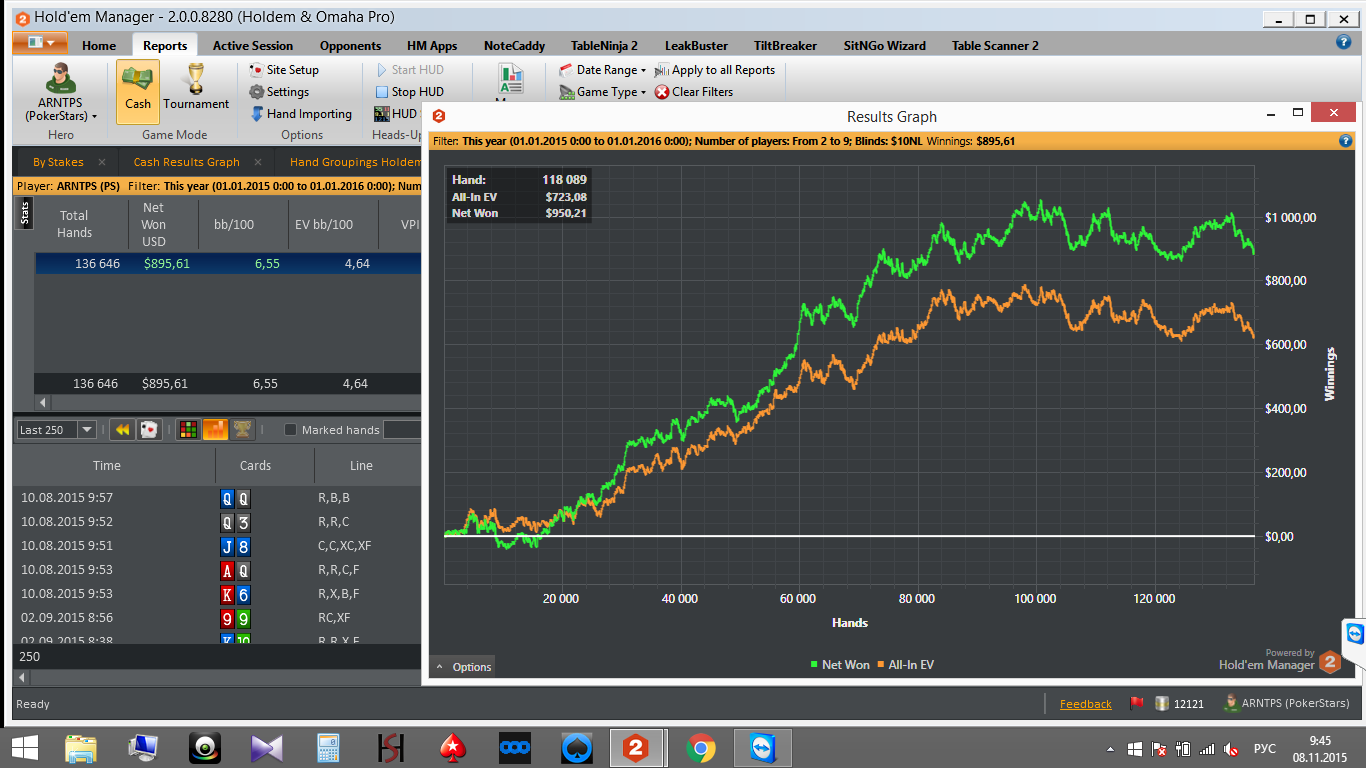Select the Tournament trophy game mode
This screenshot has width=1366, height=768.
pyautogui.click(x=196, y=88)
